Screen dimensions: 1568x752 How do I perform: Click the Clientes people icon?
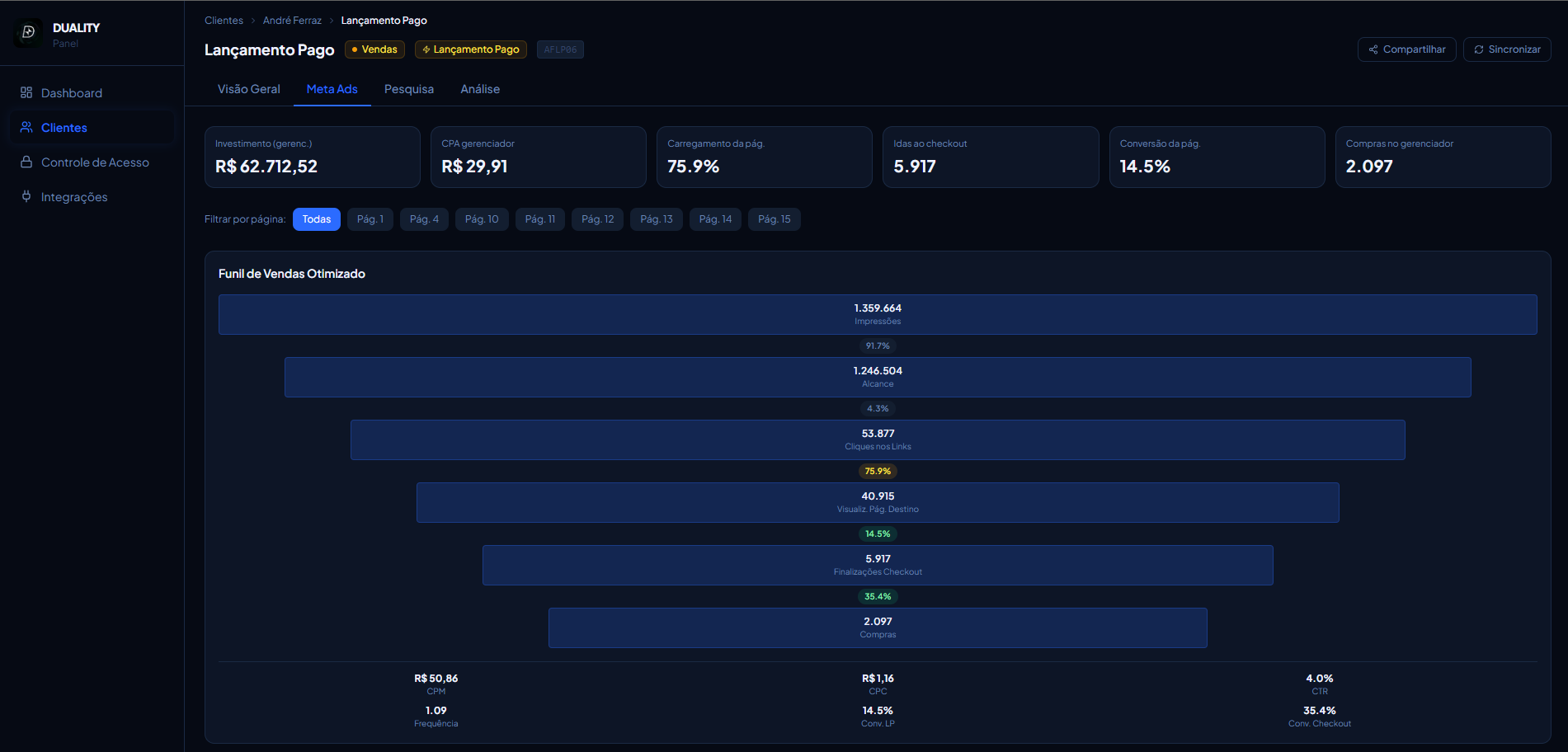26,127
